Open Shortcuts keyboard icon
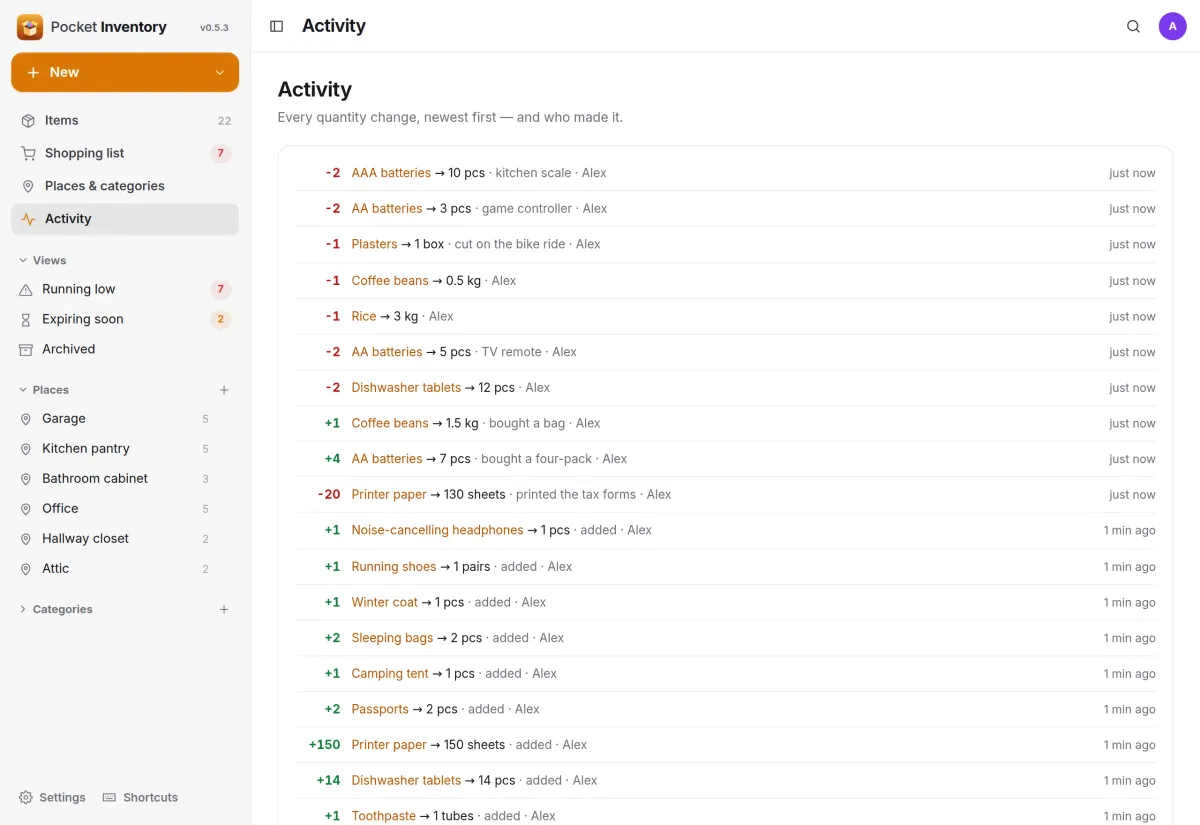 pos(110,797)
